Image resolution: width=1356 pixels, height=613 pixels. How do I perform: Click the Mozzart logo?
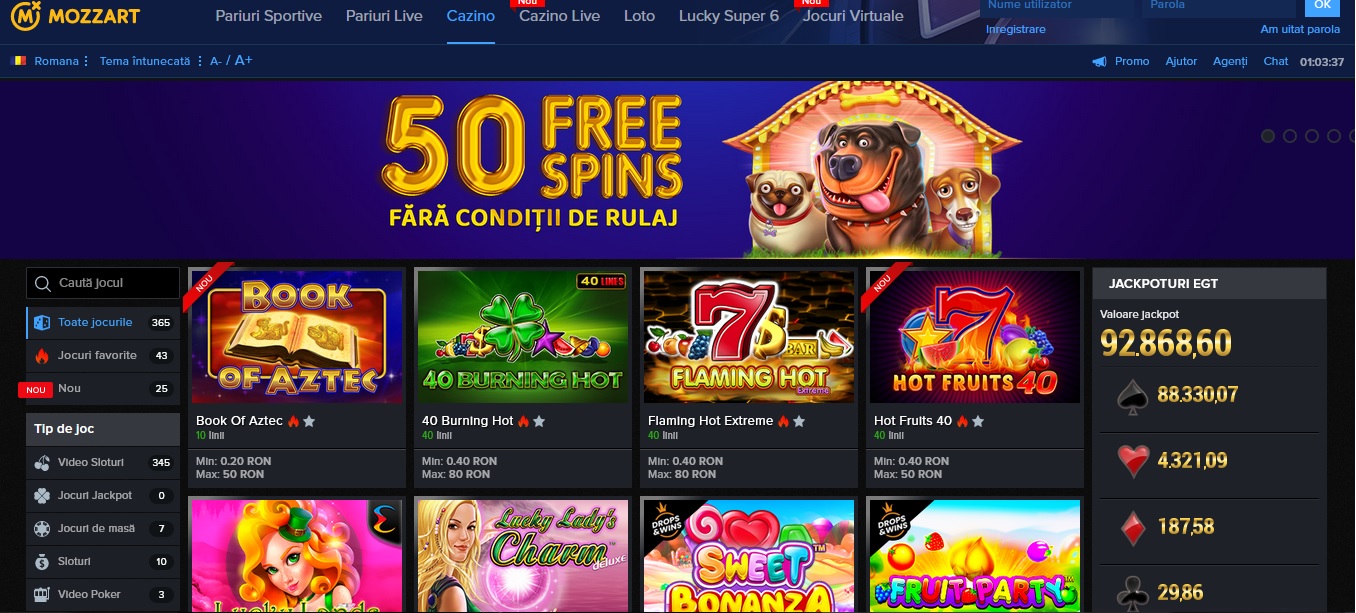[76, 15]
